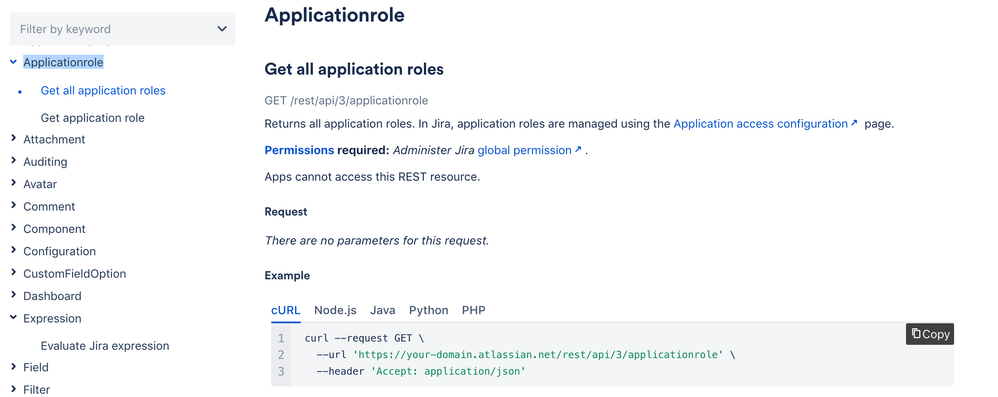The width and height of the screenshot is (998, 397).
Task: Open Application access configuration link
Action: tap(766, 124)
